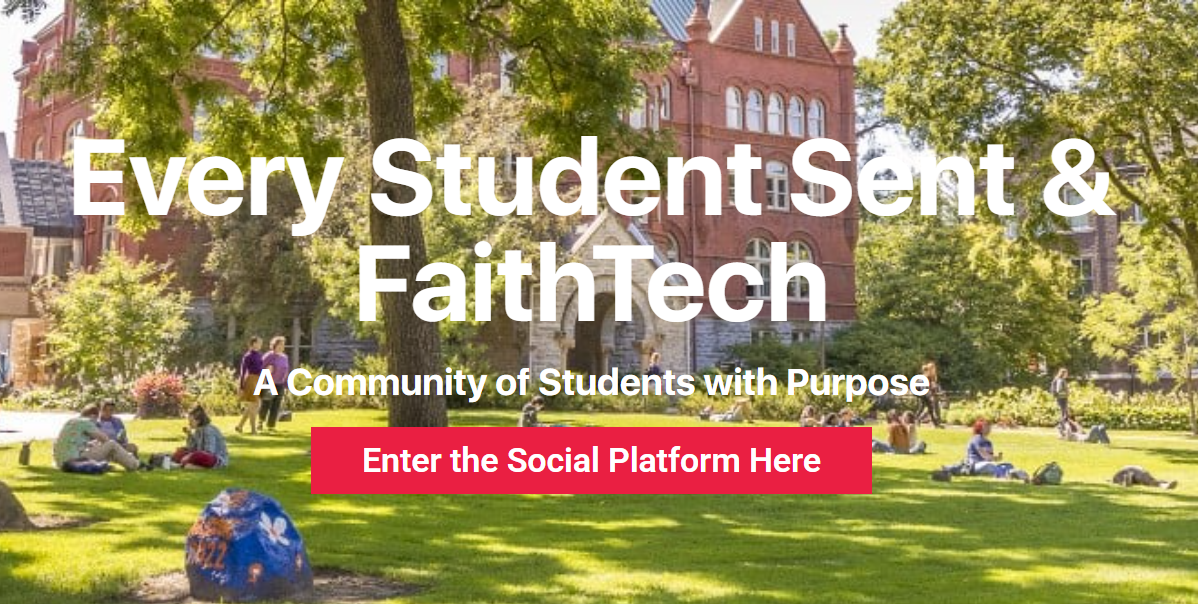This screenshot has width=1198, height=604.
Task: Click the Enter the Social Platform Here button
Action: coord(591,460)
